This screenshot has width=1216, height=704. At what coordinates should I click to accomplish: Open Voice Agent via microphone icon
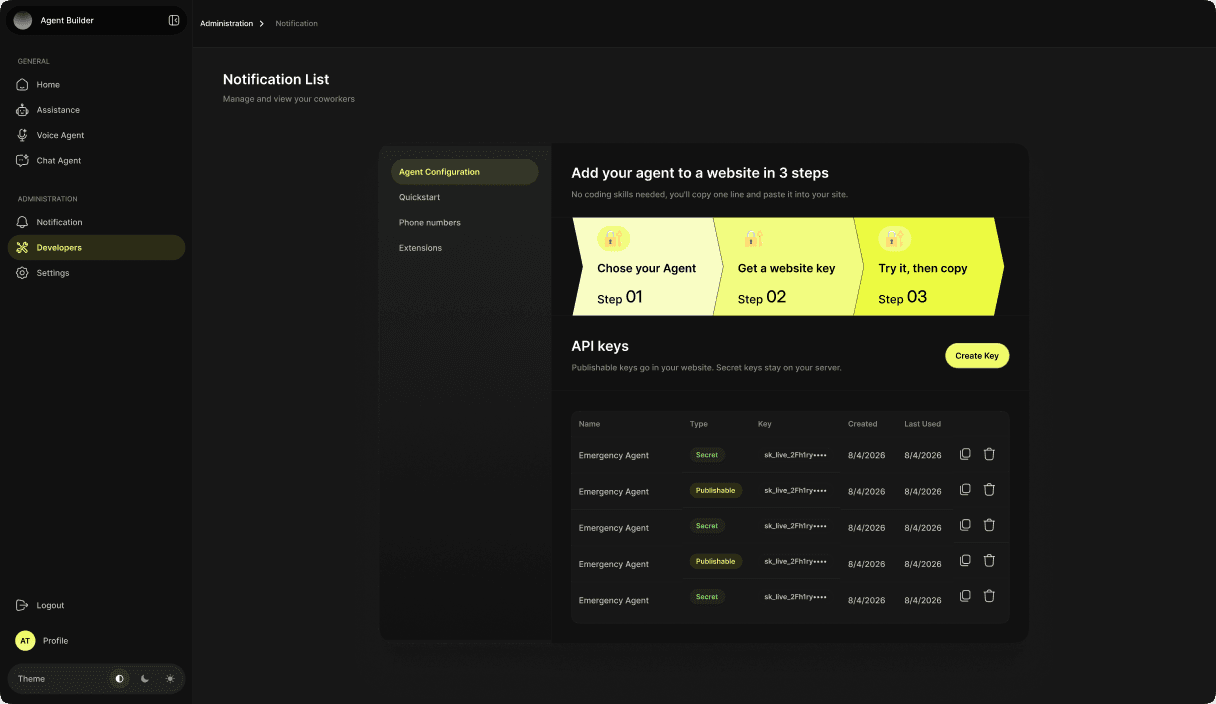pyautogui.click(x=23, y=135)
